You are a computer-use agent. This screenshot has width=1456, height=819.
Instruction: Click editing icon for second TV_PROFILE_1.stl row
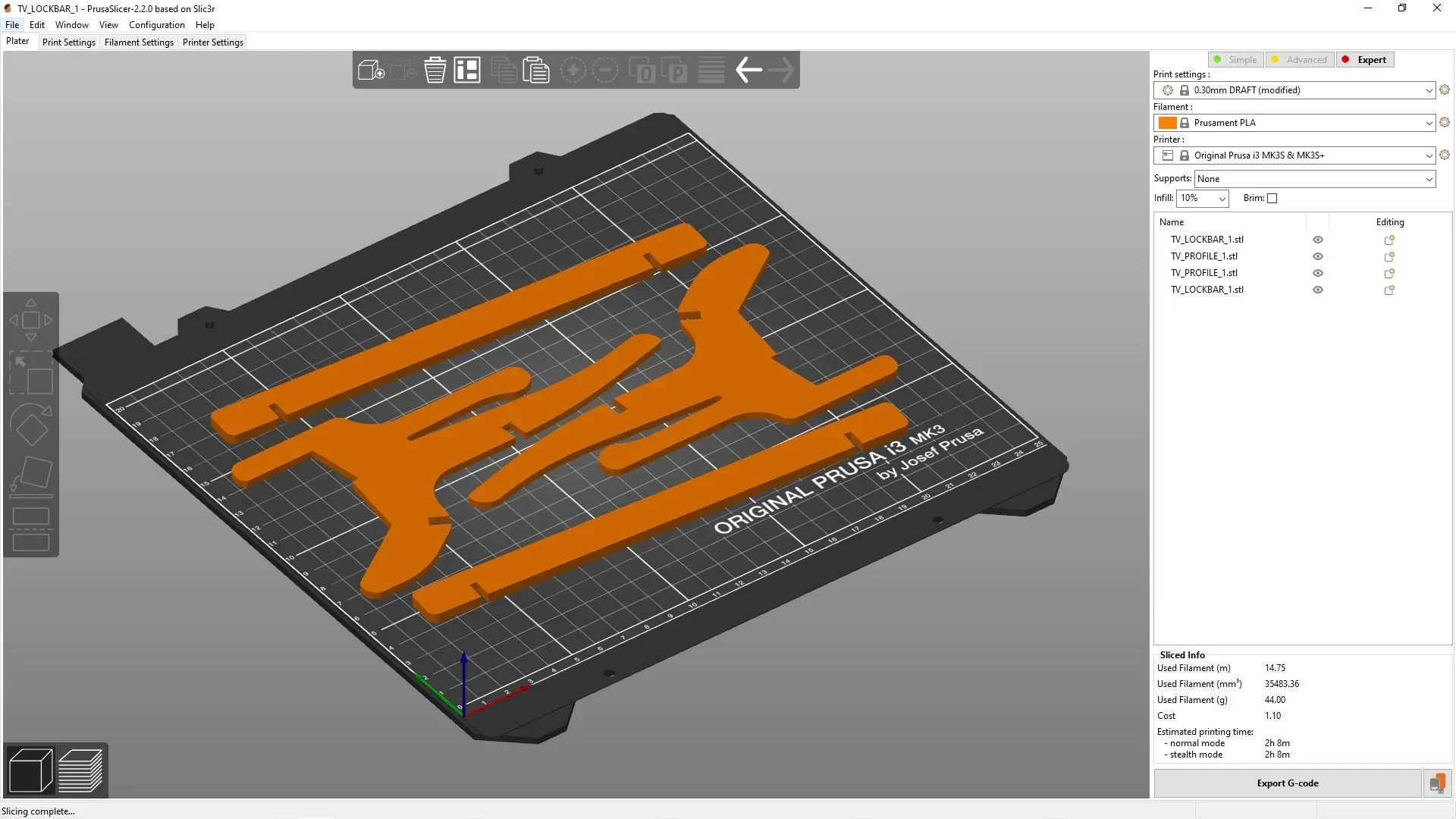tap(1389, 273)
